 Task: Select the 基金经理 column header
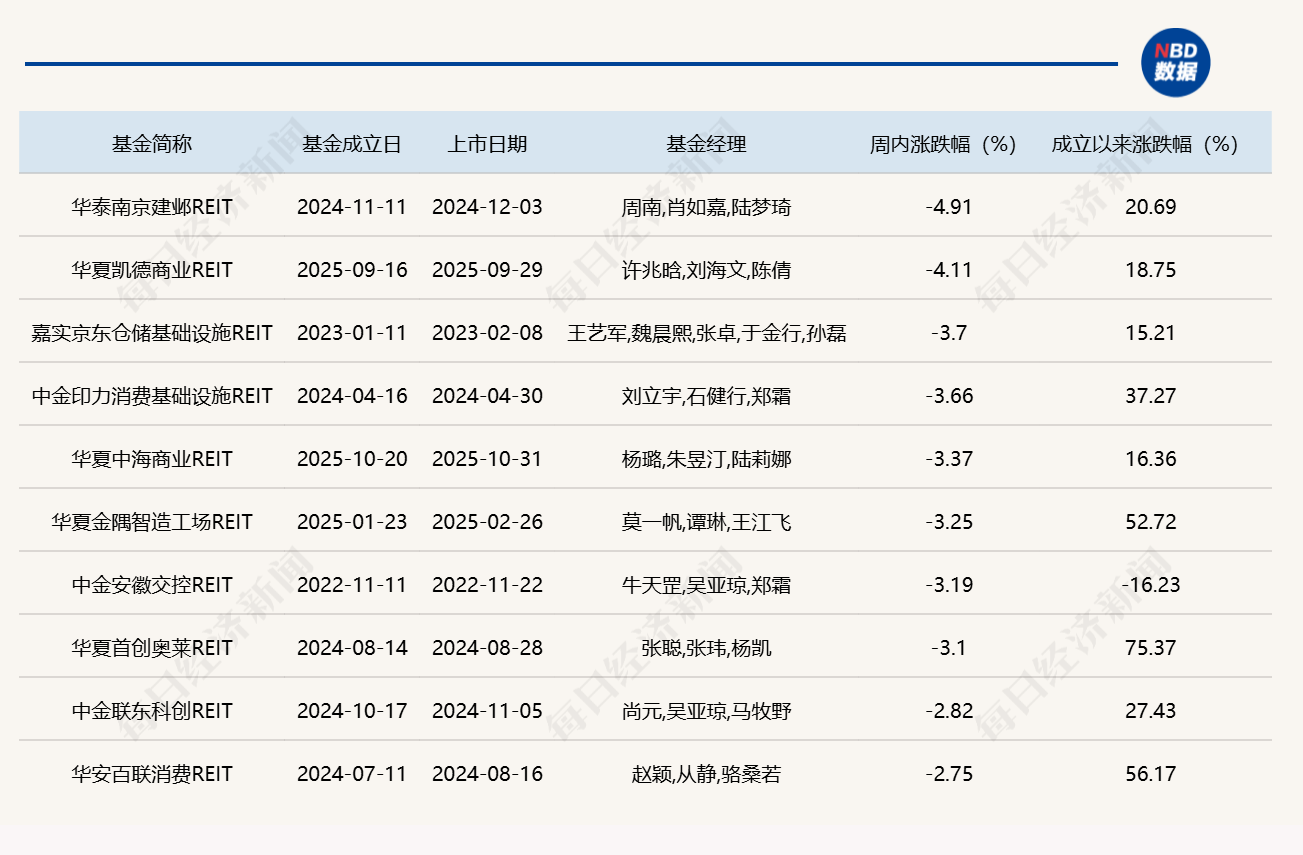coord(706,144)
